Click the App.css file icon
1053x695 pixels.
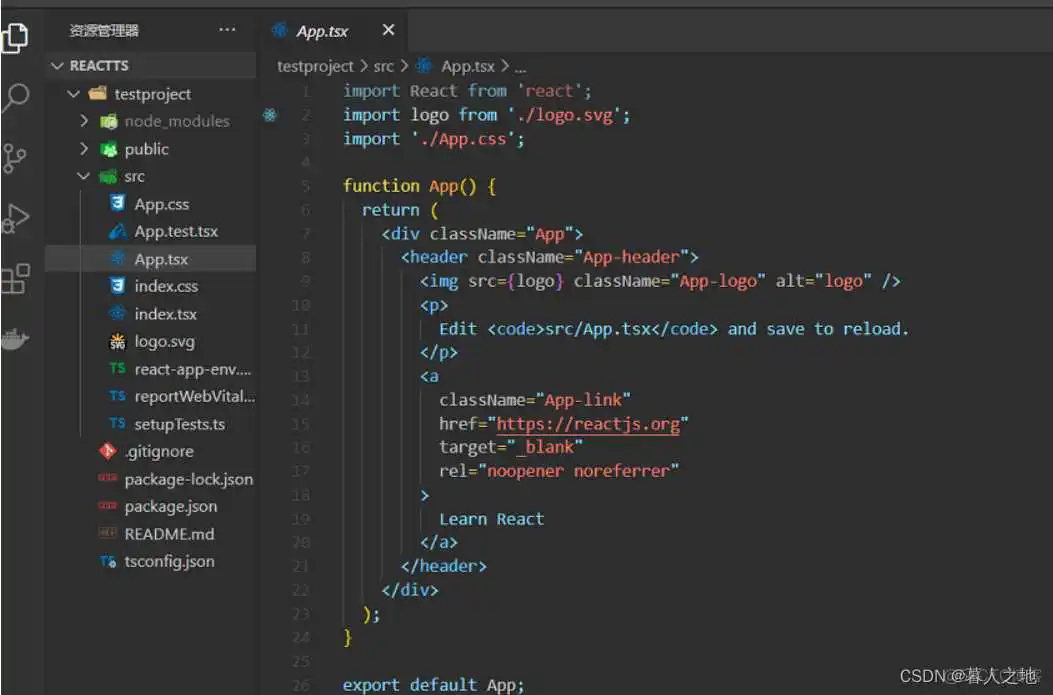(116, 203)
